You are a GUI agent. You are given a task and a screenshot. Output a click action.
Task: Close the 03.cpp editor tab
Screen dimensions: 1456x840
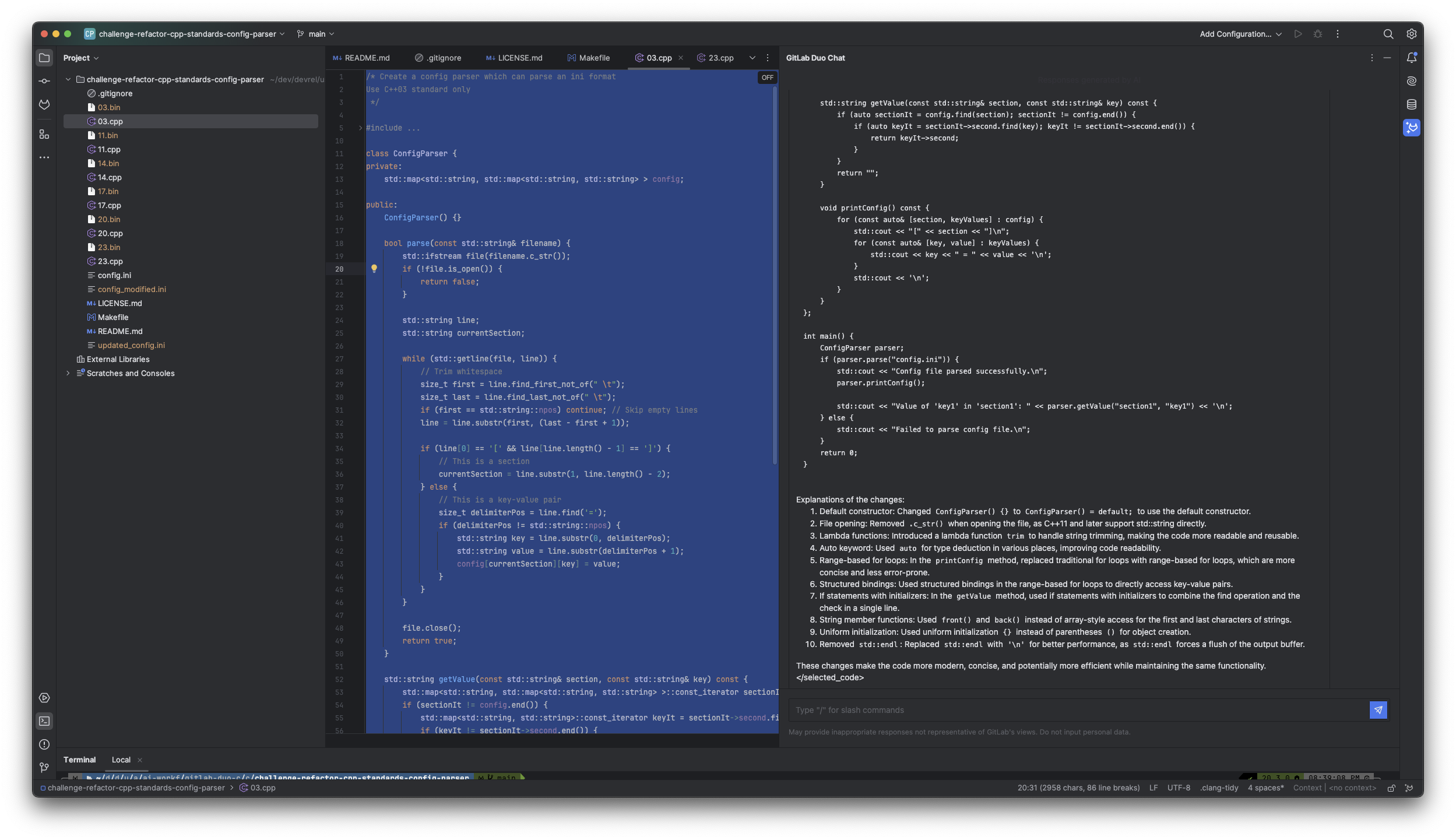coord(680,58)
